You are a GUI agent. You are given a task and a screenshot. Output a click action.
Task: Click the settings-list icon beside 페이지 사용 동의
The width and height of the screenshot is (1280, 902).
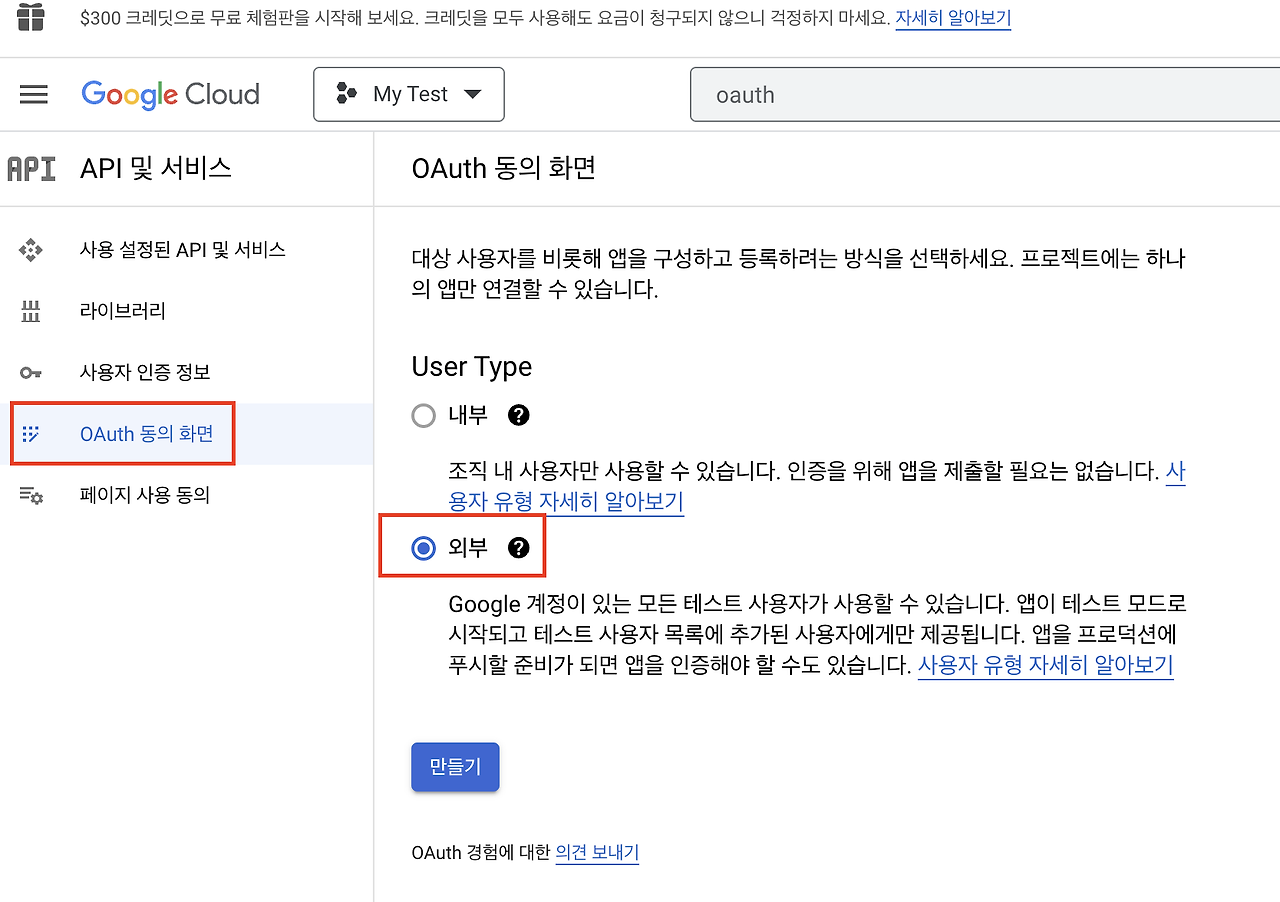pyautogui.click(x=31, y=495)
